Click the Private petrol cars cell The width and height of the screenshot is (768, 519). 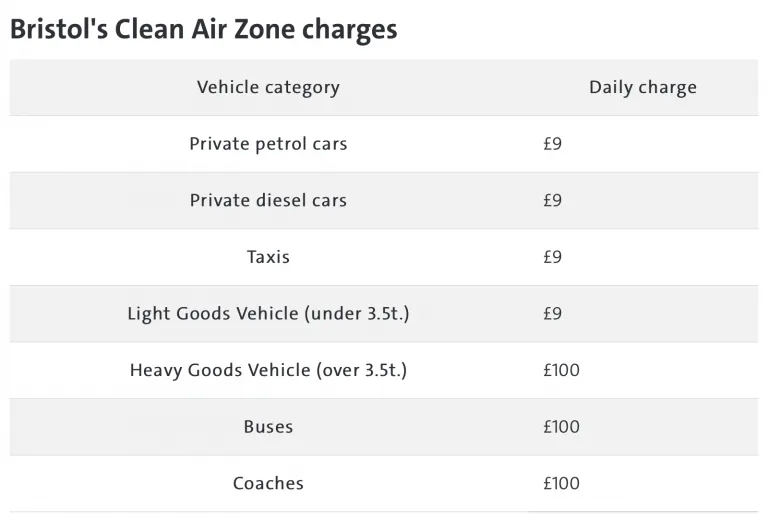(268, 144)
